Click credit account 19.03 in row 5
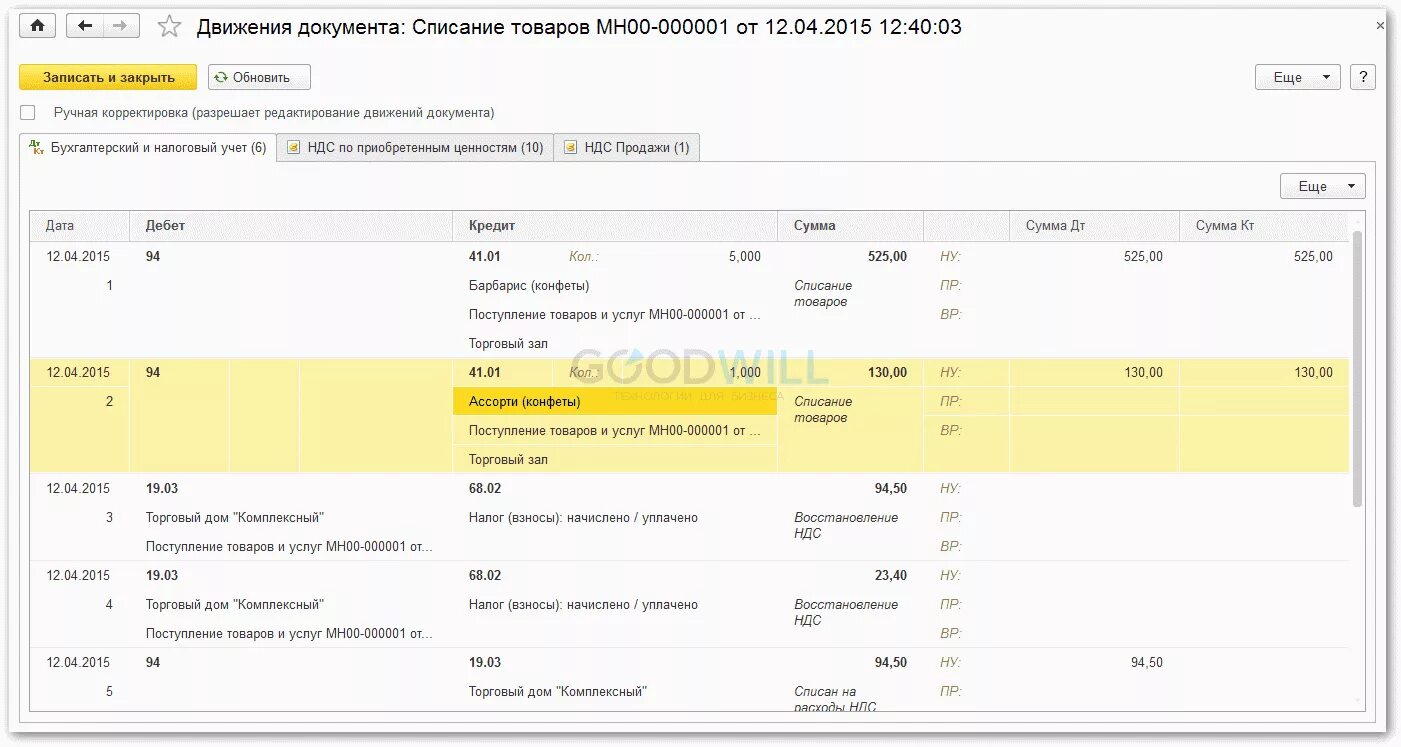The image size is (1401, 747). pos(485,662)
